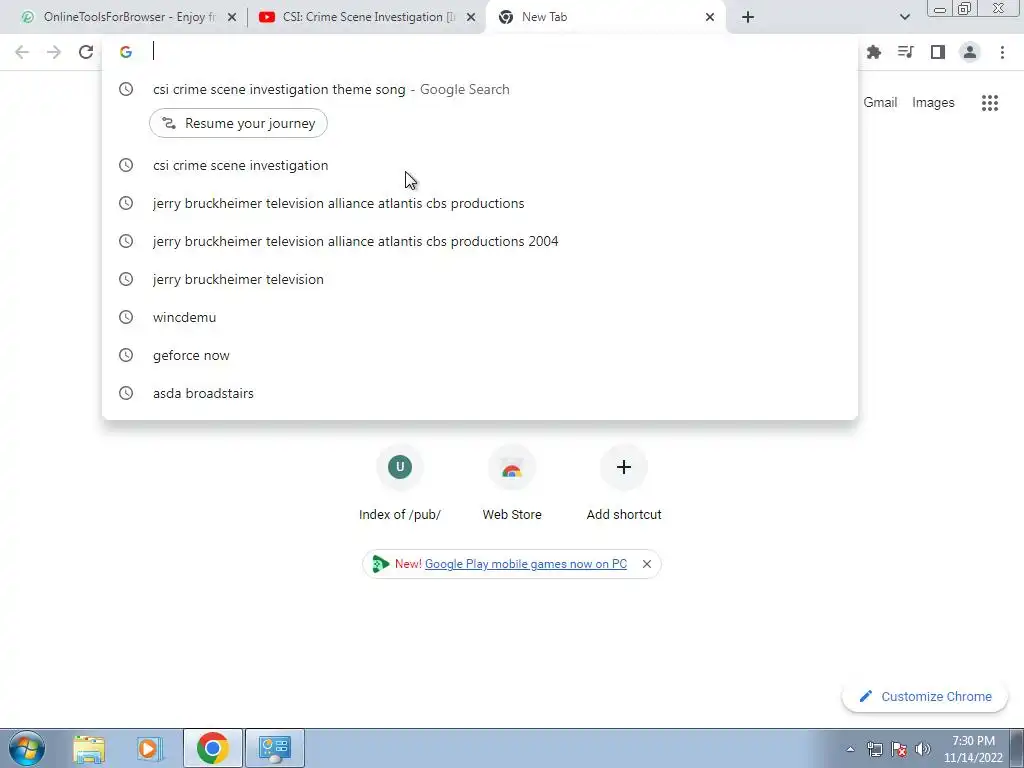Pick the suggestion ending in 'cbs productions 2004'
This screenshot has width=1024, height=768.
coord(480,241)
